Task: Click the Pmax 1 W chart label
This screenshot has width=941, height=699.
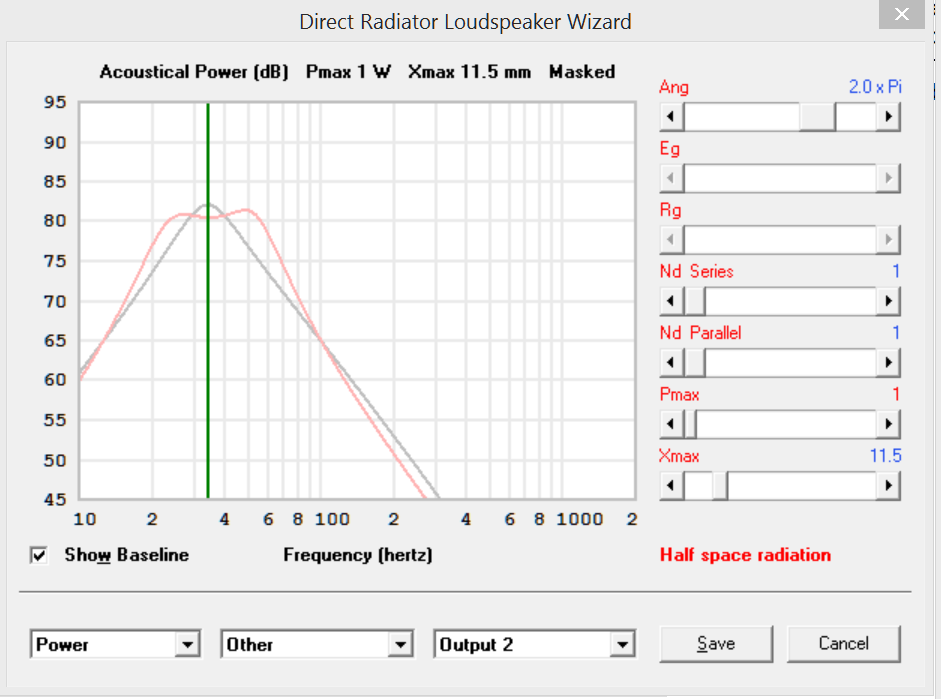Action: point(348,72)
